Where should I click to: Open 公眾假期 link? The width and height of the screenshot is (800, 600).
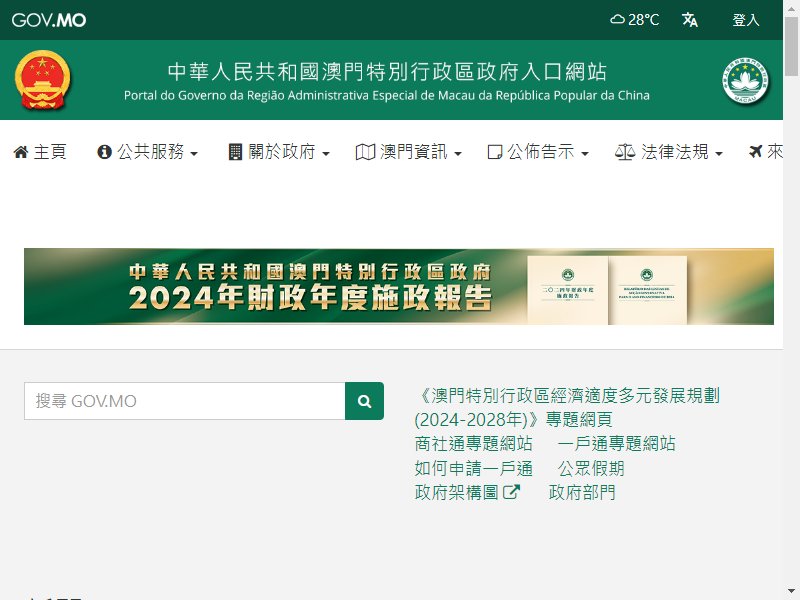(591, 468)
